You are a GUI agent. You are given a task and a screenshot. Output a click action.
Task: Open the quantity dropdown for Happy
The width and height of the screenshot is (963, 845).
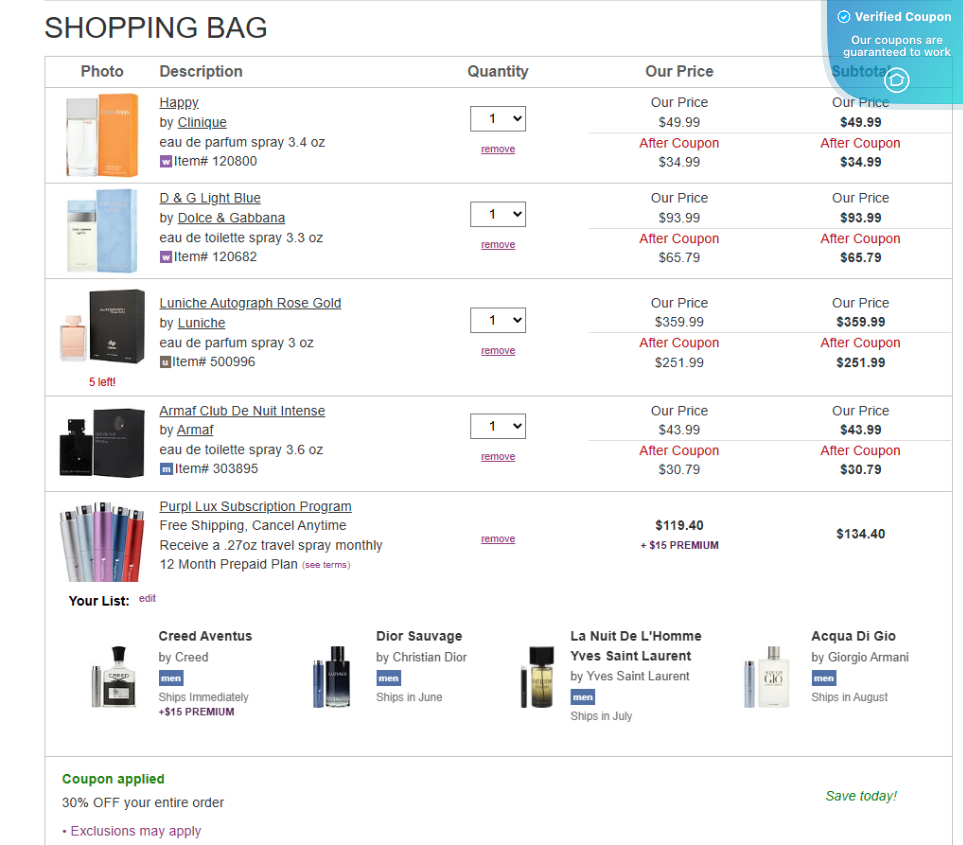coord(497,118)
